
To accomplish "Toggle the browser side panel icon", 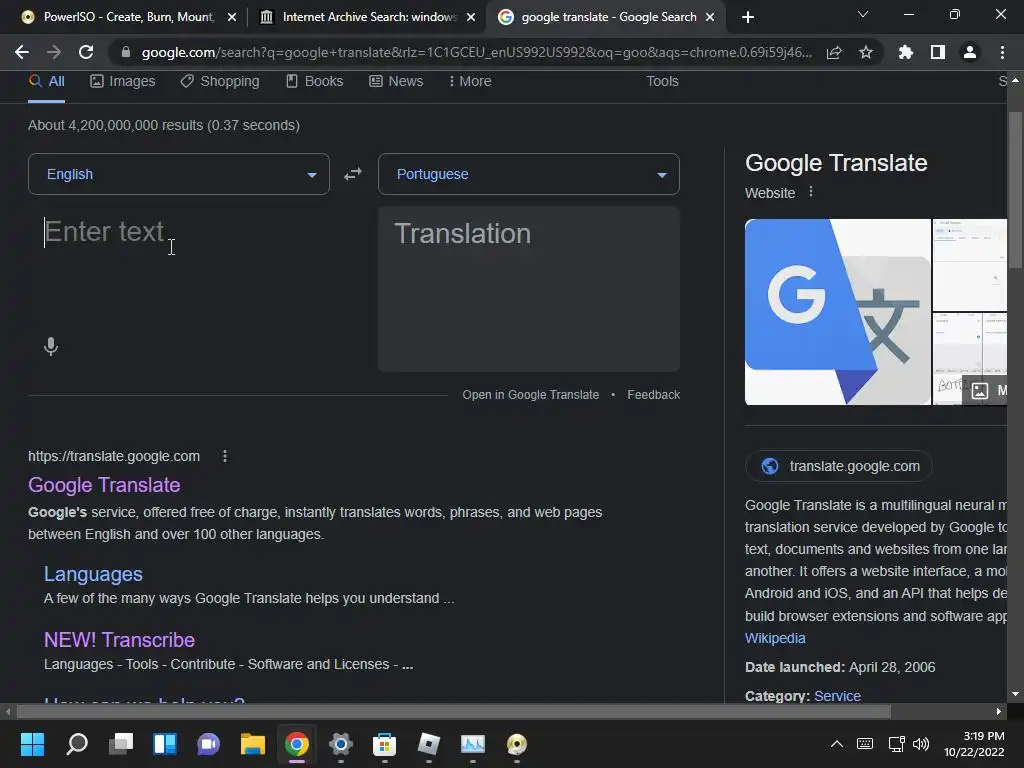I will click(x=938, y=52).
